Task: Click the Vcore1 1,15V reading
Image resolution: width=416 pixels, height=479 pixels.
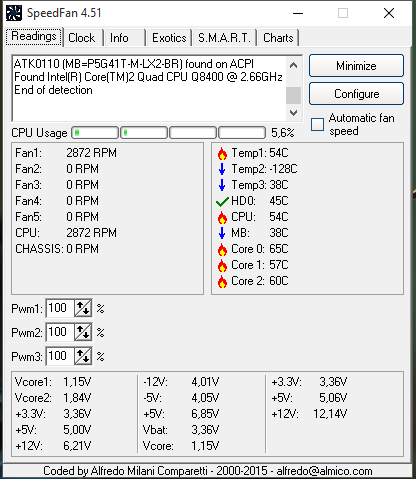Action: pyautogui.click(x=53, y=382)
